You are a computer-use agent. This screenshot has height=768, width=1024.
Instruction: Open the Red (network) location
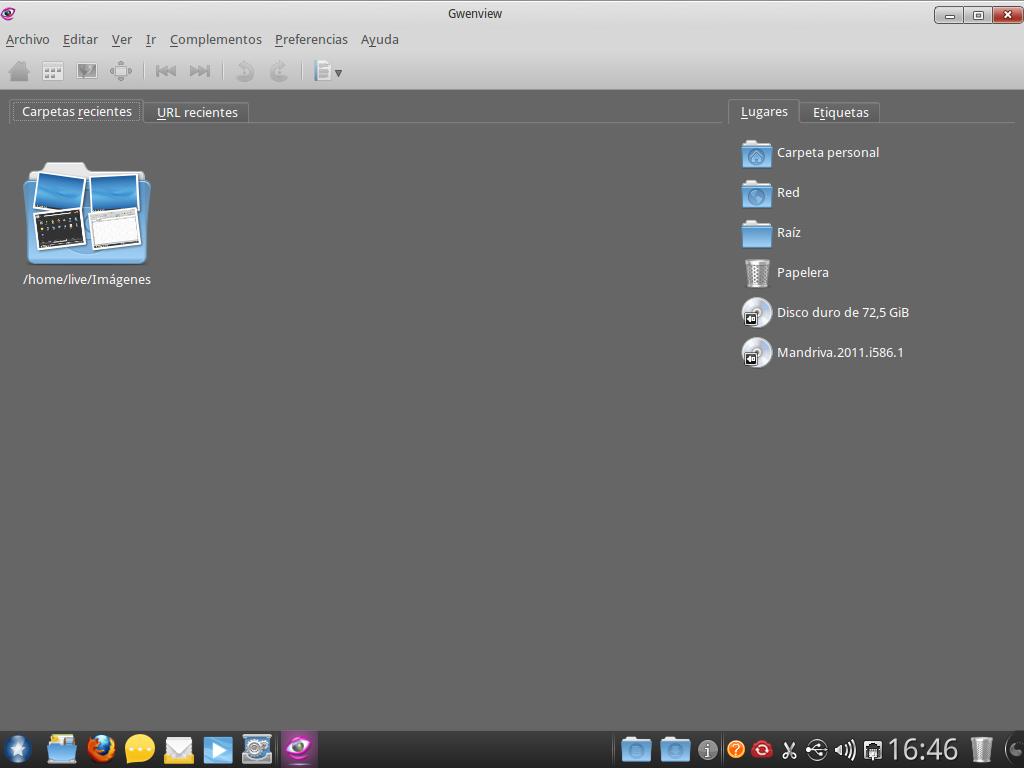788,192
